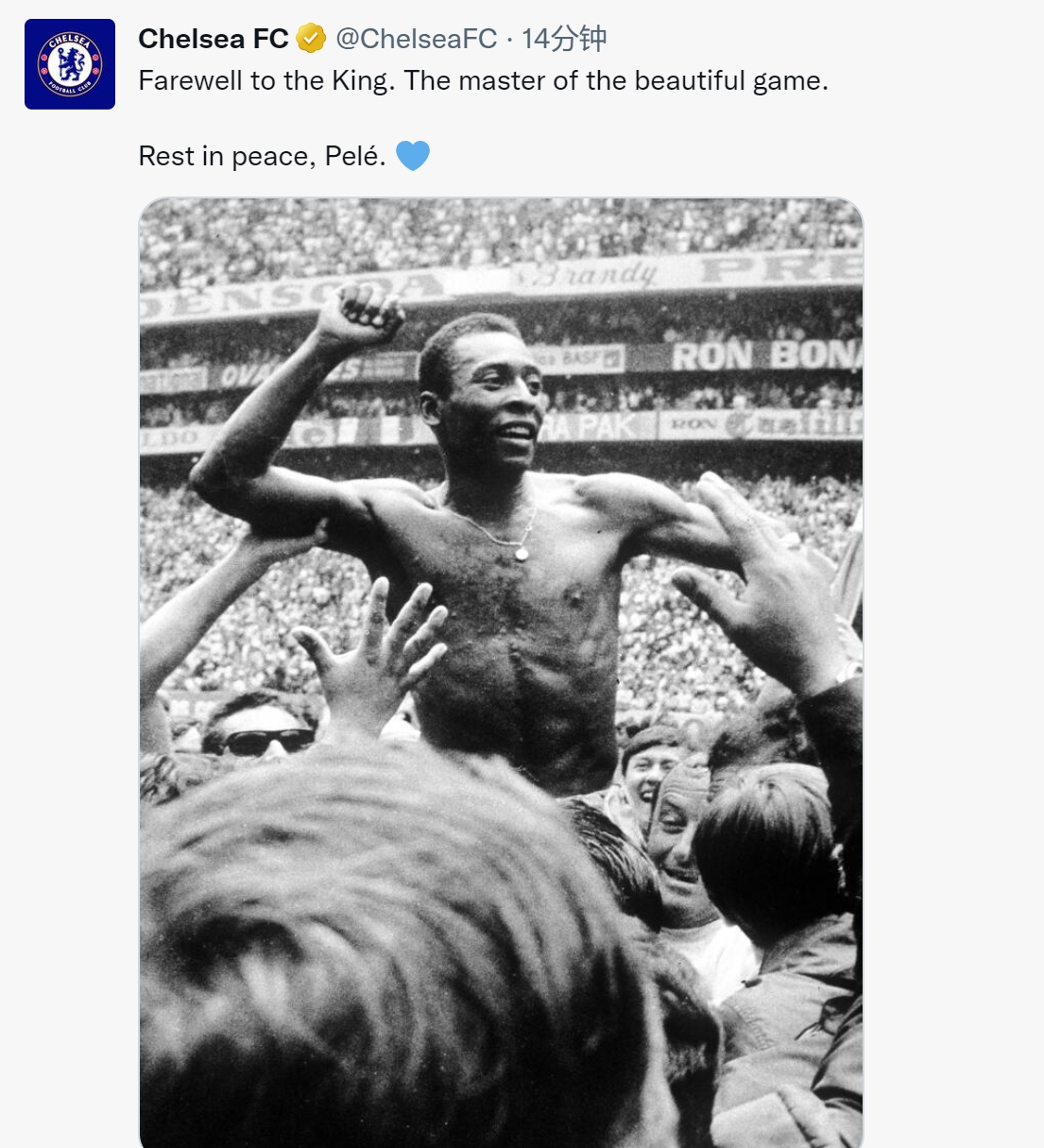
Task: Open the Chelsea FC crest avatar
Action: click(x=70, y=64)
